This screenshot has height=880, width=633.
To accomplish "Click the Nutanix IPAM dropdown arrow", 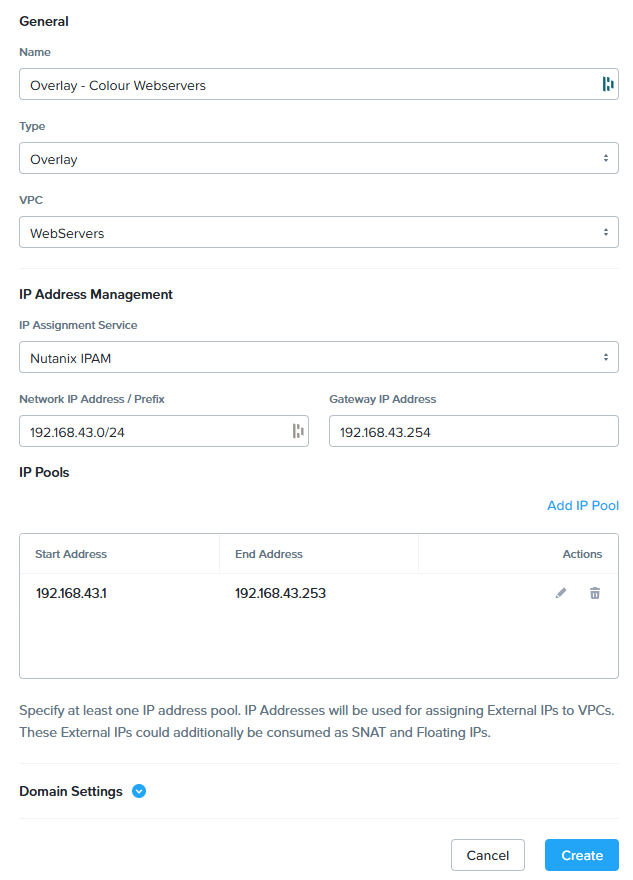I will tap(606, 357).
